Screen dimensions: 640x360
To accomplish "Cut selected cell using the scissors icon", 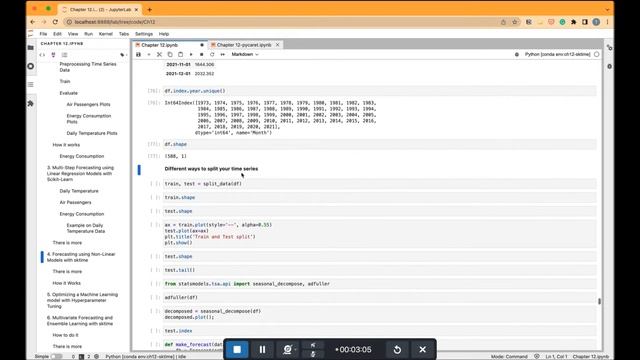I will [x=160, y=54].
